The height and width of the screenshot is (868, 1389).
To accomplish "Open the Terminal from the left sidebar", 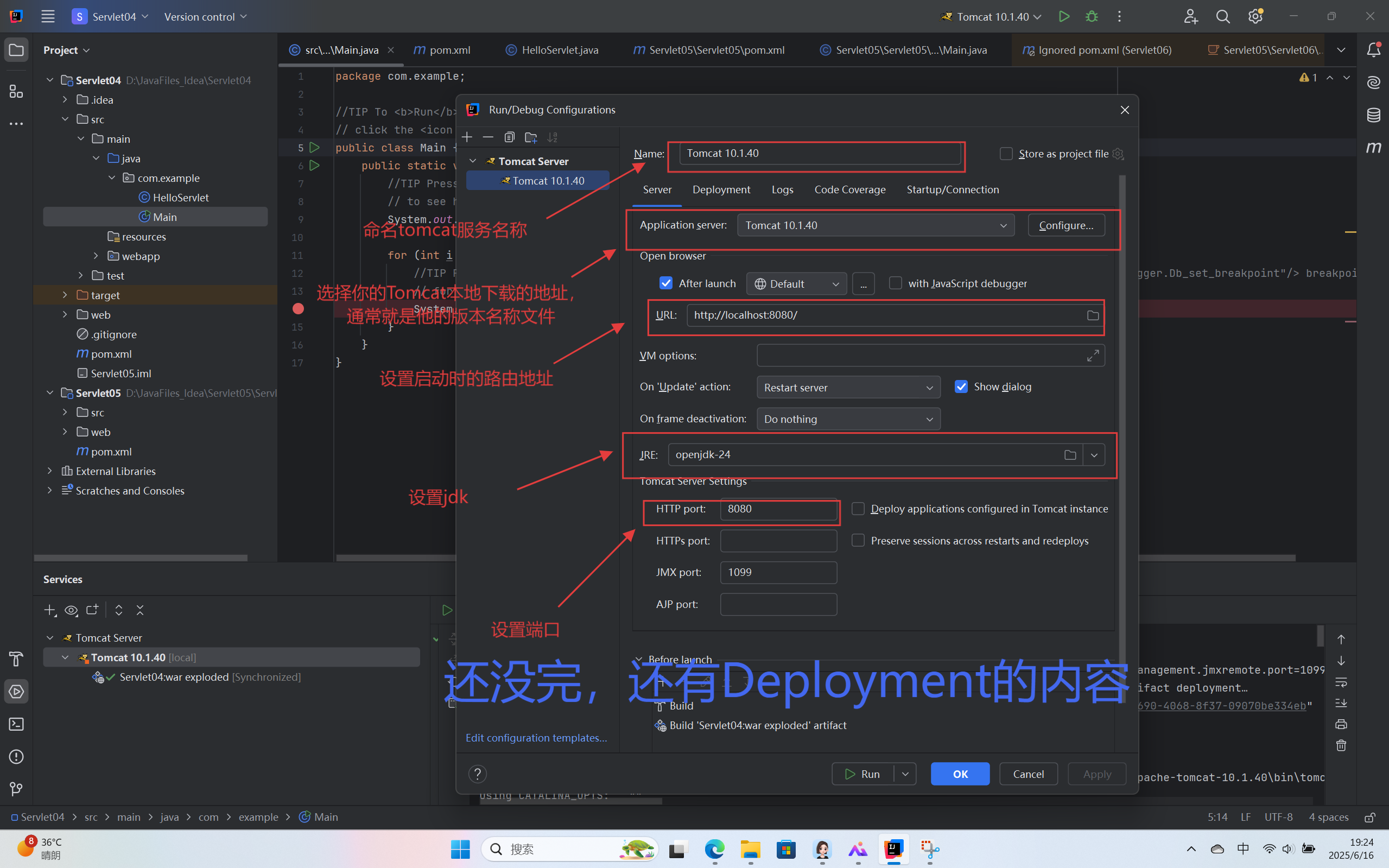I will pos(16,724).
